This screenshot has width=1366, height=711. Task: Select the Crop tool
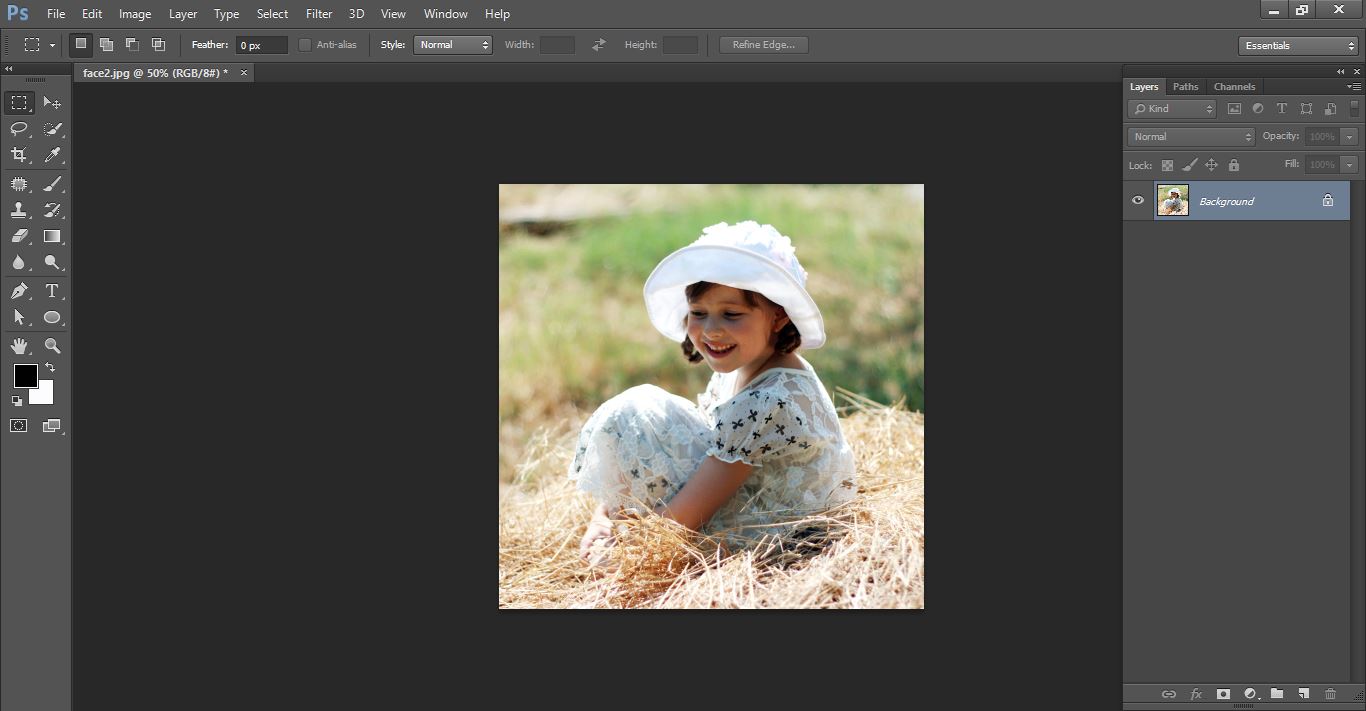click(x=19, y=155)
